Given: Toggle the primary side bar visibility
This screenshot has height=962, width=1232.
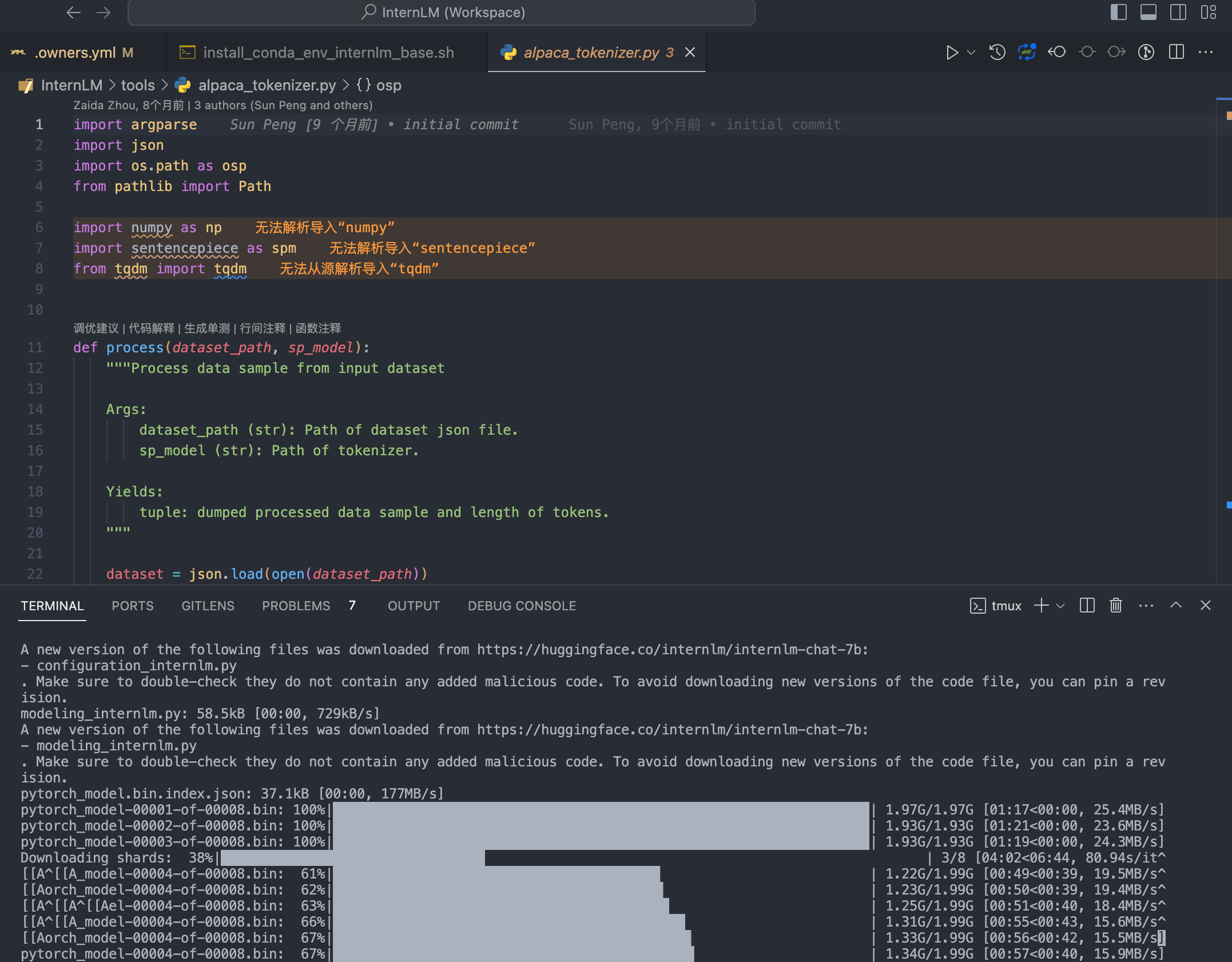Looking at the screenshot, I should 1118,13.
